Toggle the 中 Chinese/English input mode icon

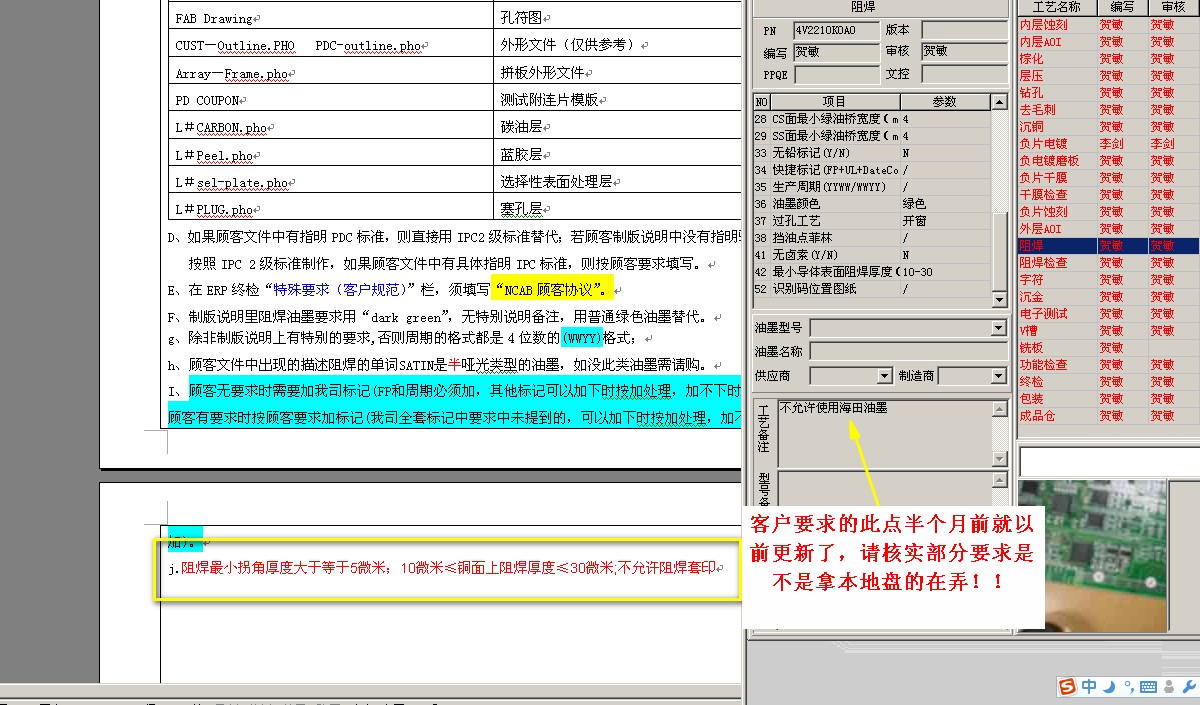click(1089, 686)
